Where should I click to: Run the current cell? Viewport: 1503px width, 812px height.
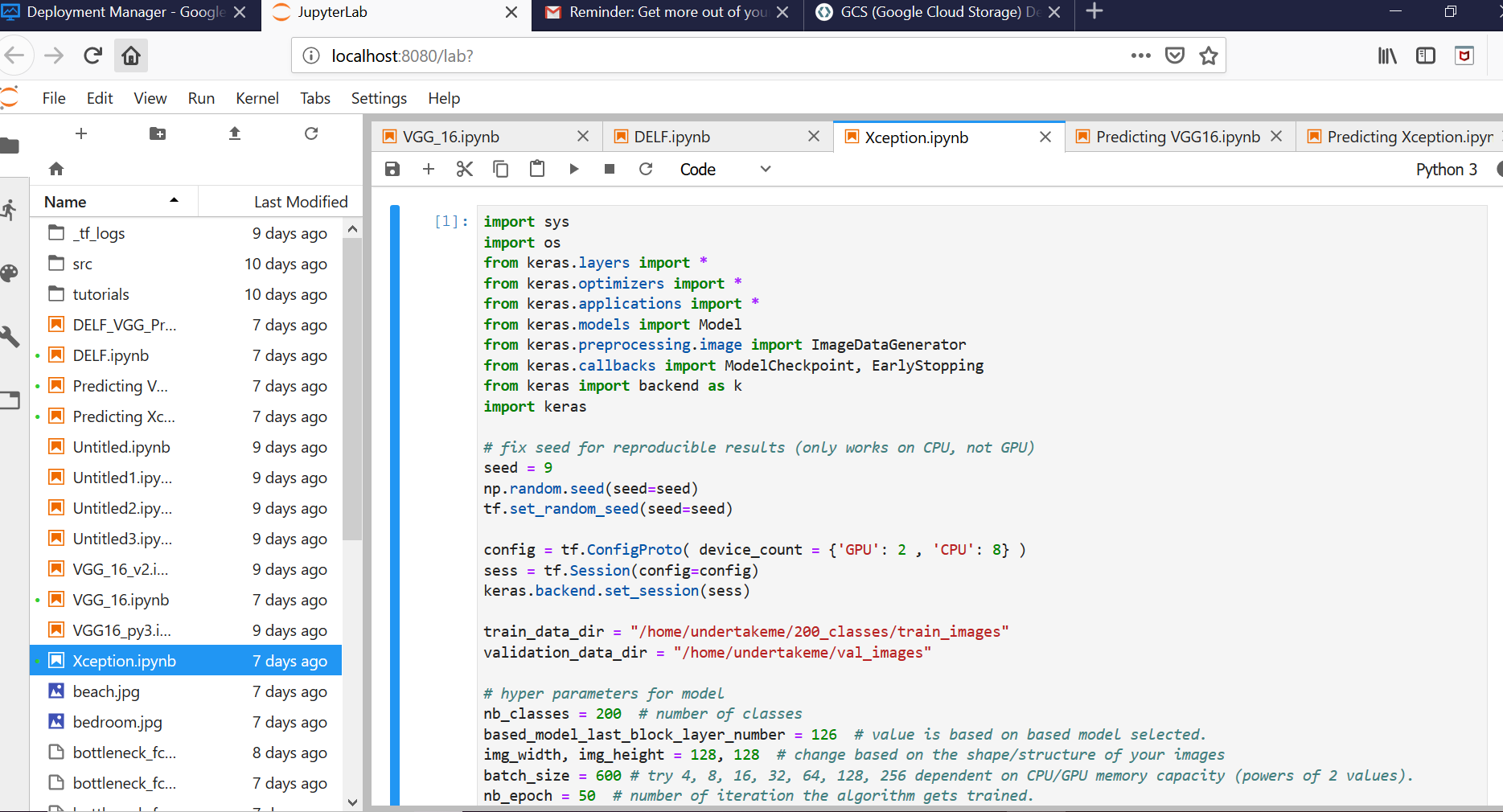(x=573, y=169)
